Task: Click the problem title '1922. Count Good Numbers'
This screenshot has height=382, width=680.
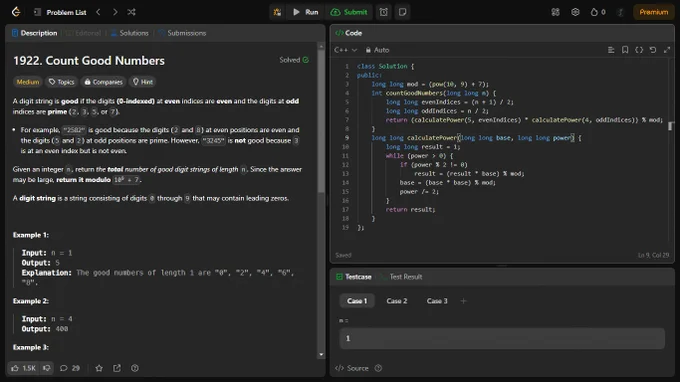Action: 89,60
